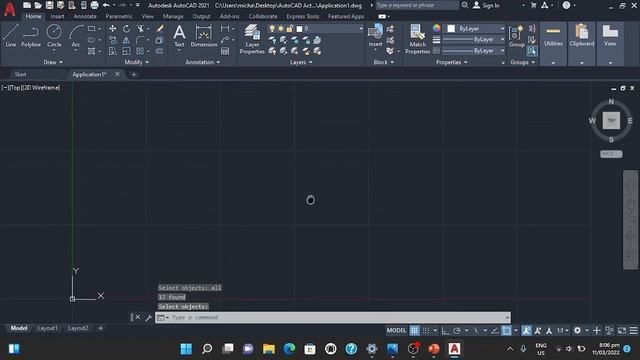The image size is (640, 360).
Task: Select the Circle tool
Action: click(x=54, y=36)
